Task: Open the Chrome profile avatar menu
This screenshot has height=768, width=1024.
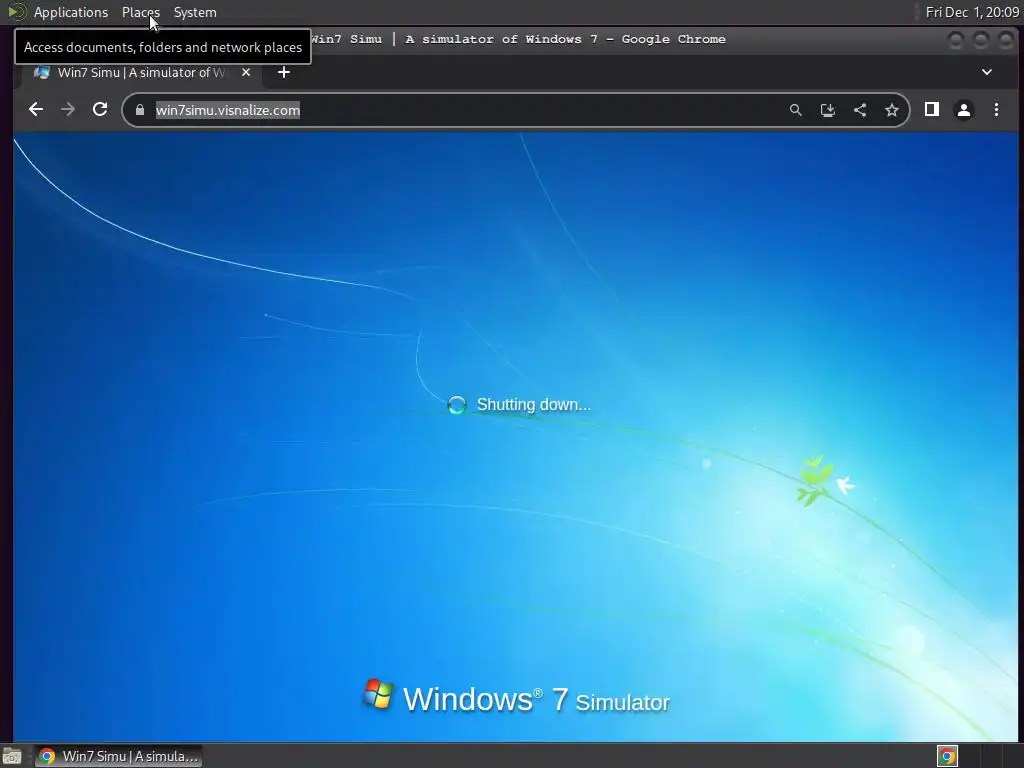Action: click(x=964, y=110)
